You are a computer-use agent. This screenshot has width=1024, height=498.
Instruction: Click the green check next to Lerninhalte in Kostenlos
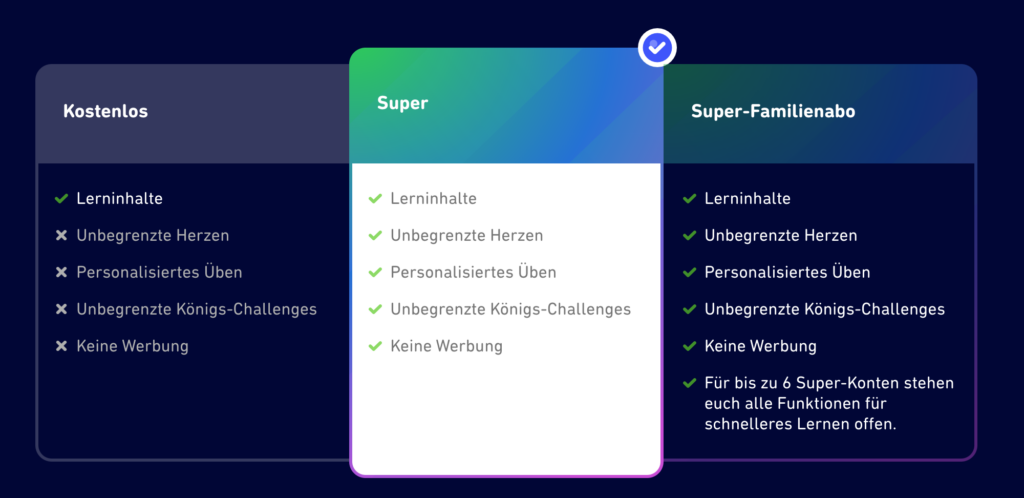tap(61, 198)
